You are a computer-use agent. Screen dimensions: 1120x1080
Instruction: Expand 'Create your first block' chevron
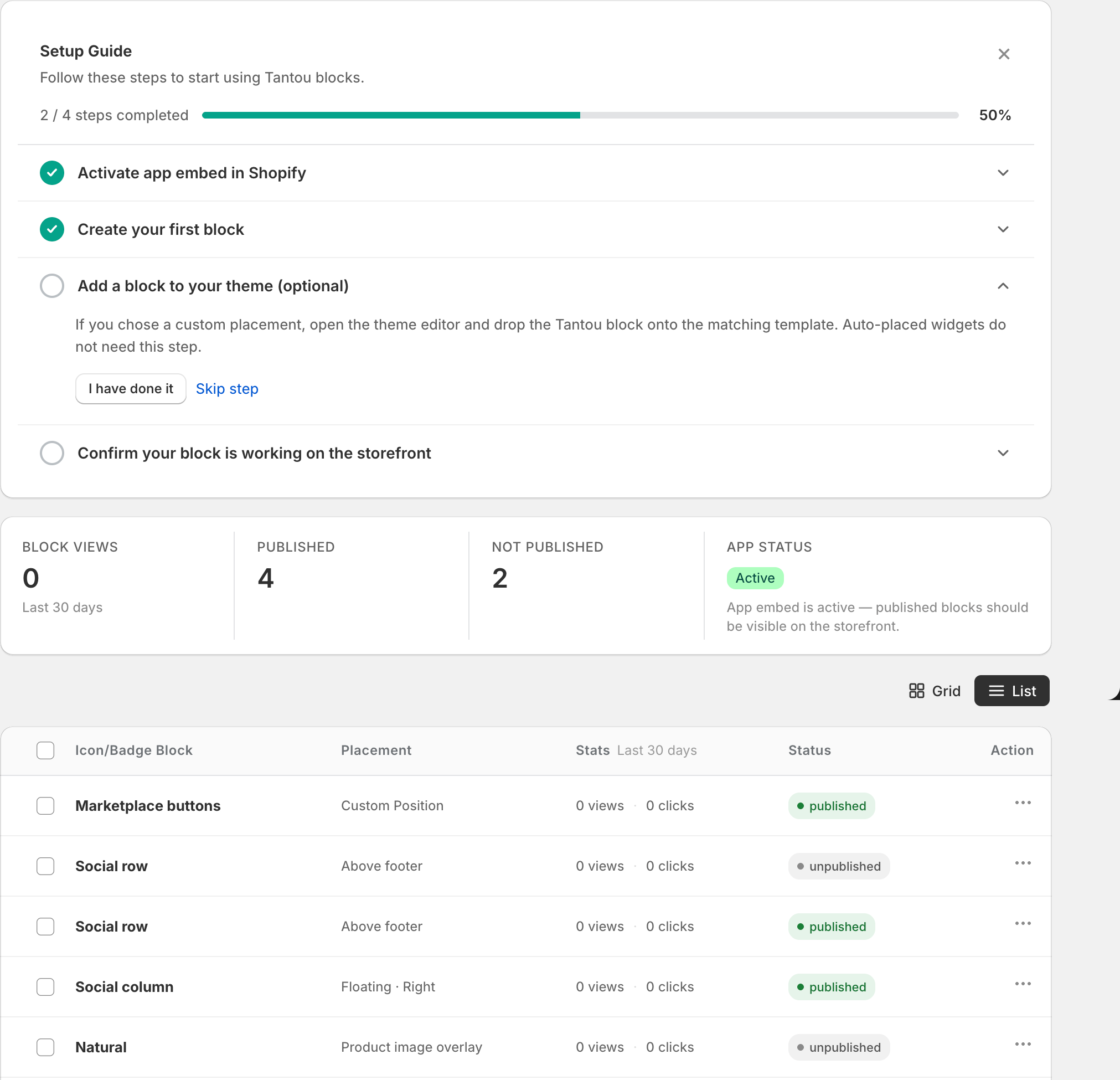1003,229
